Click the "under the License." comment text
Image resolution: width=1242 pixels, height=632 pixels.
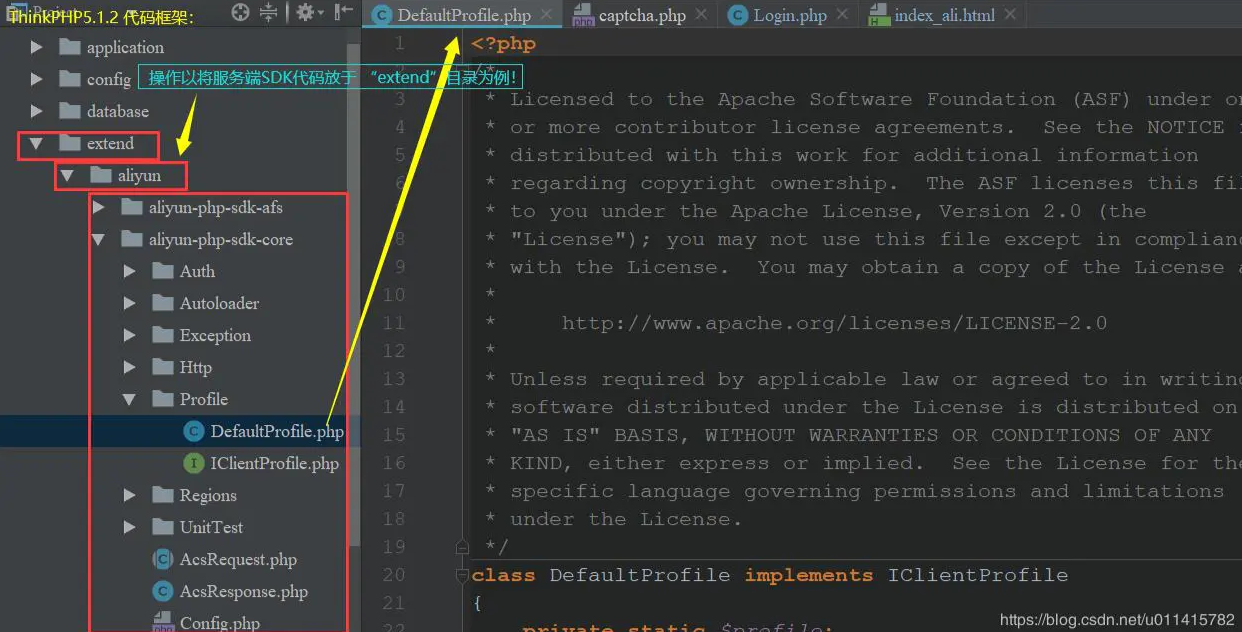(626, 519)
